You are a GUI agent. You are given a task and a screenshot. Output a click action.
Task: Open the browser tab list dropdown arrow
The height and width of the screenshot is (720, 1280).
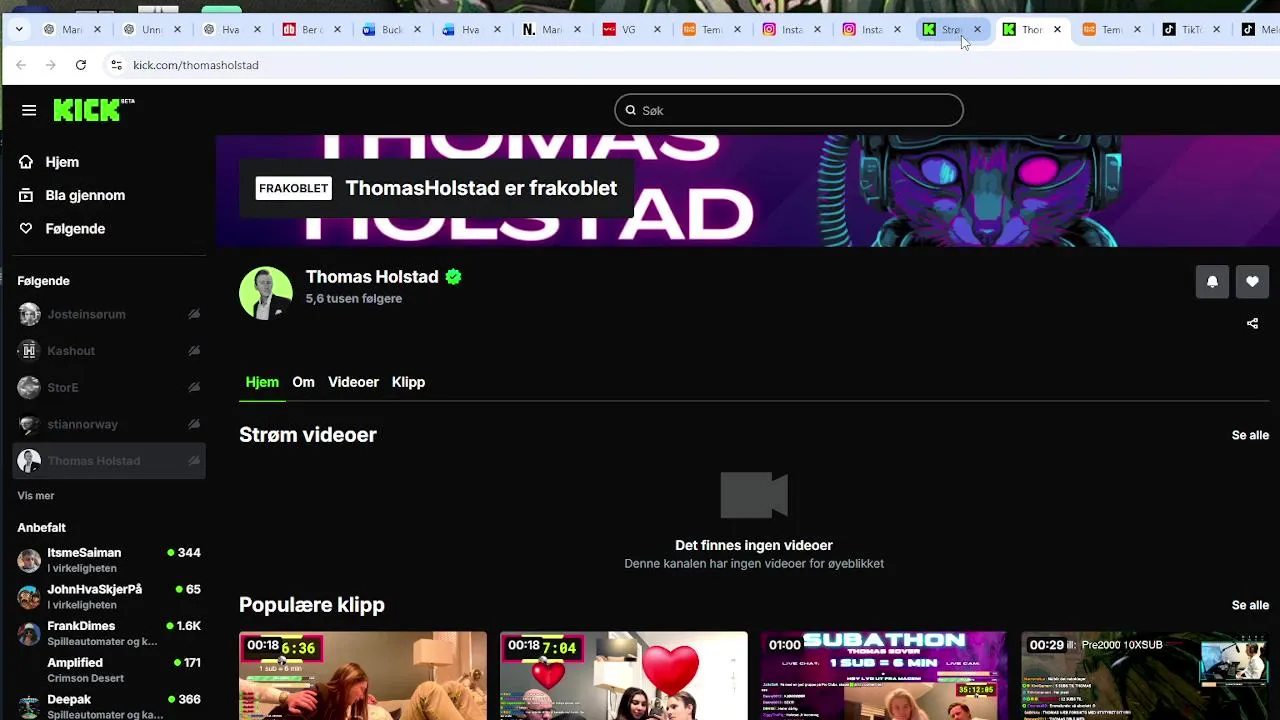tap(19, 30)
